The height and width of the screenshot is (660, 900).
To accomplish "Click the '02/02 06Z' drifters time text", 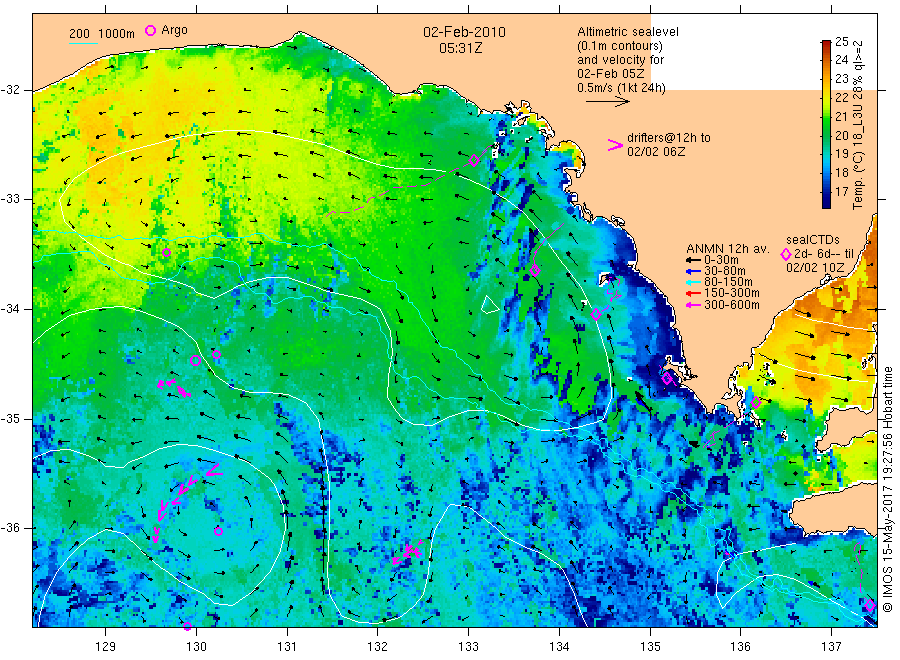I will 655,152.
